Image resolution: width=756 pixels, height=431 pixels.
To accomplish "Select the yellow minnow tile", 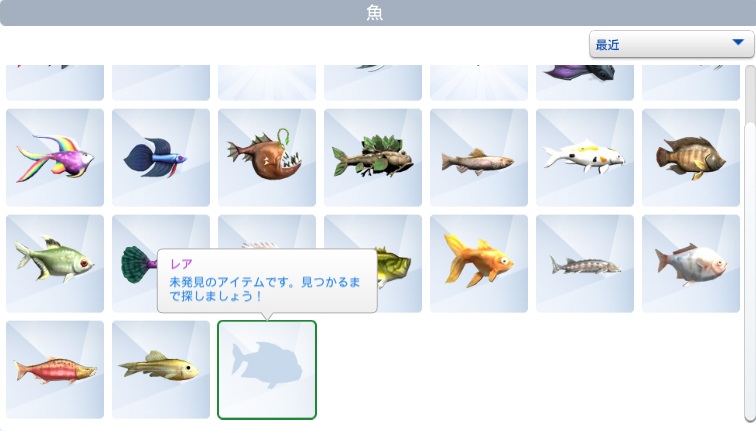I will (x=161, y=370).
